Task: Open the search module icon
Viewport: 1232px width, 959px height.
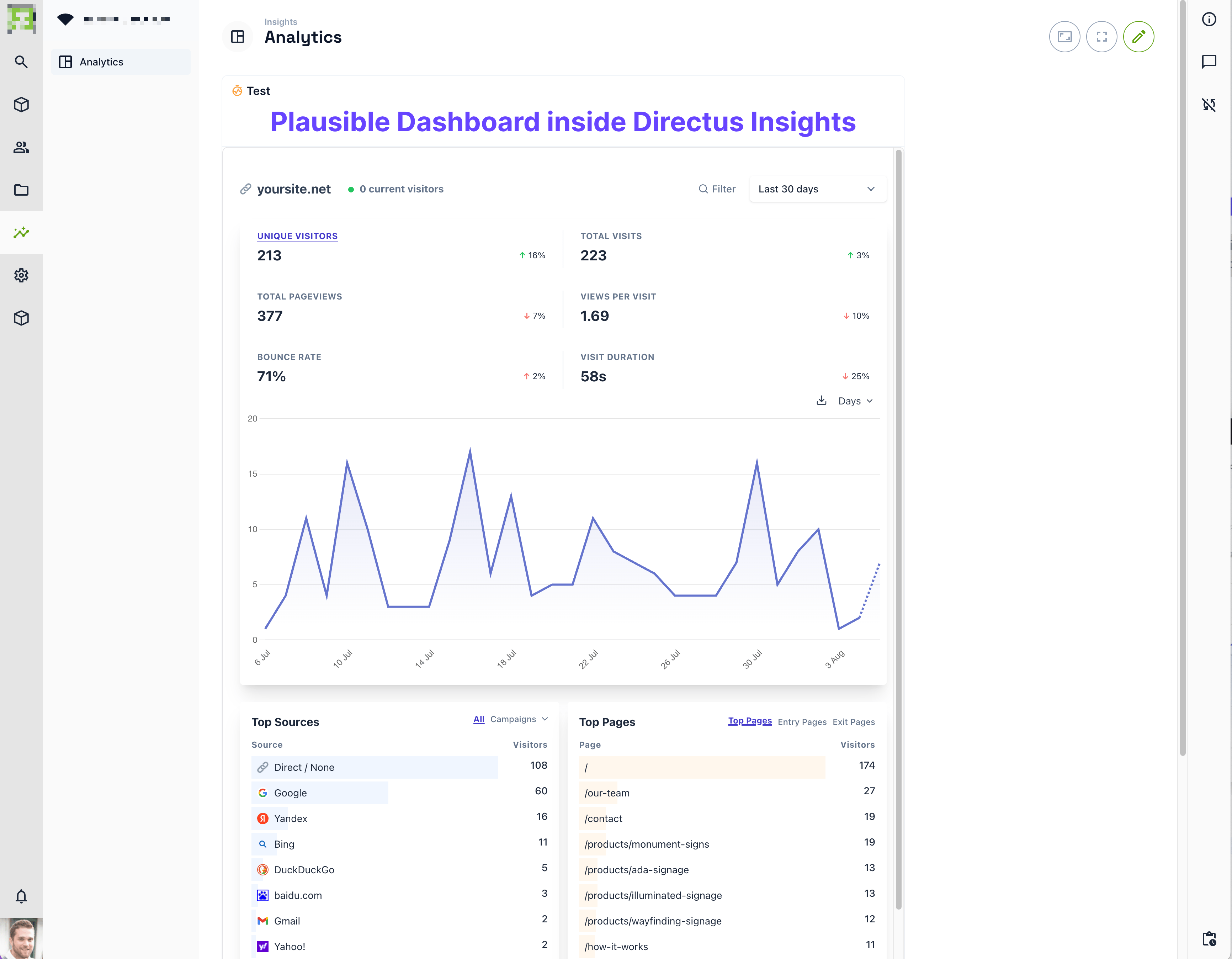Action: tap(21, 62)
